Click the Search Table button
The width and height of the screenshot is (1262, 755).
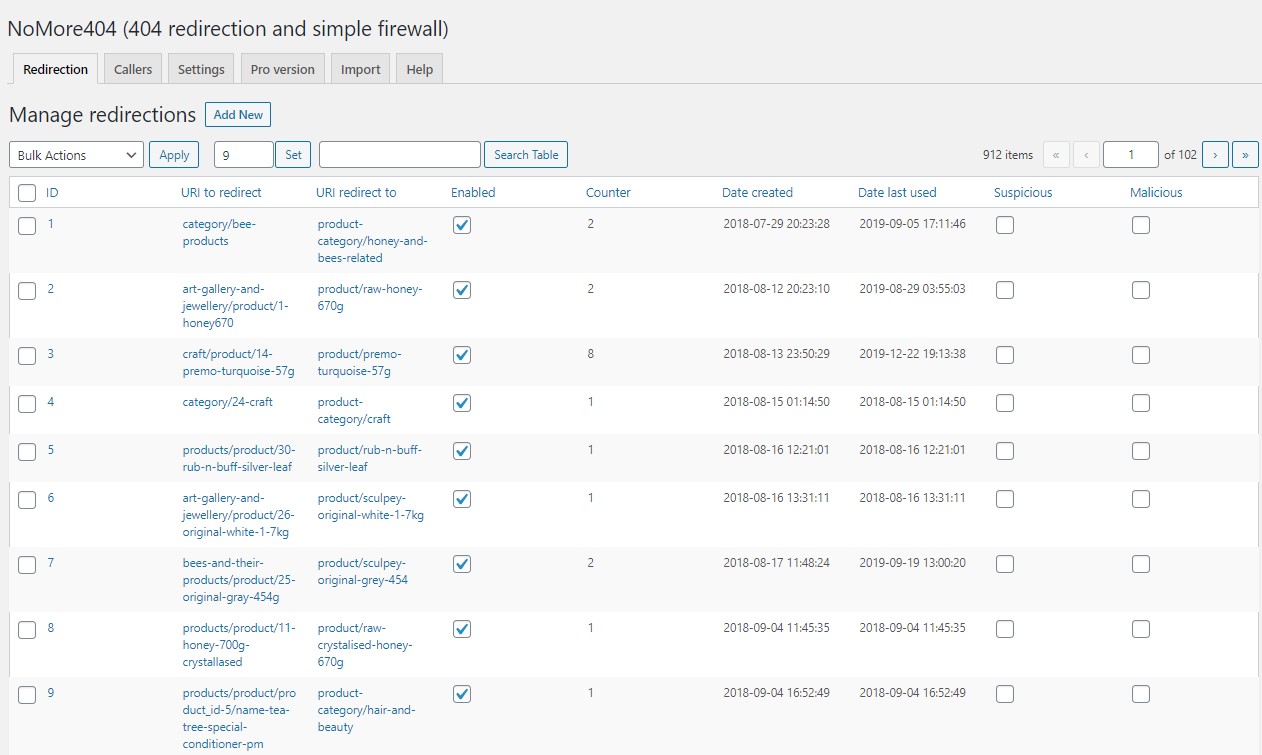[x=526, y=155]
